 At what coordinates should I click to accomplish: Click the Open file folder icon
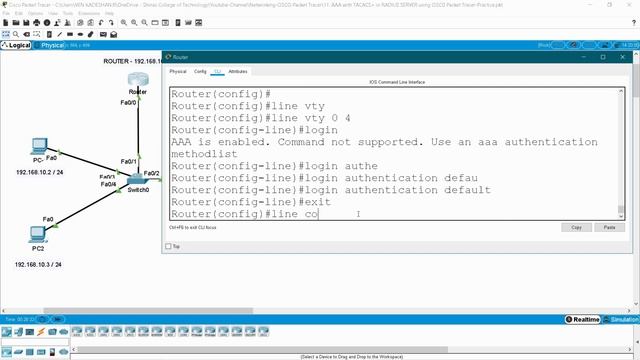point(16,23)
